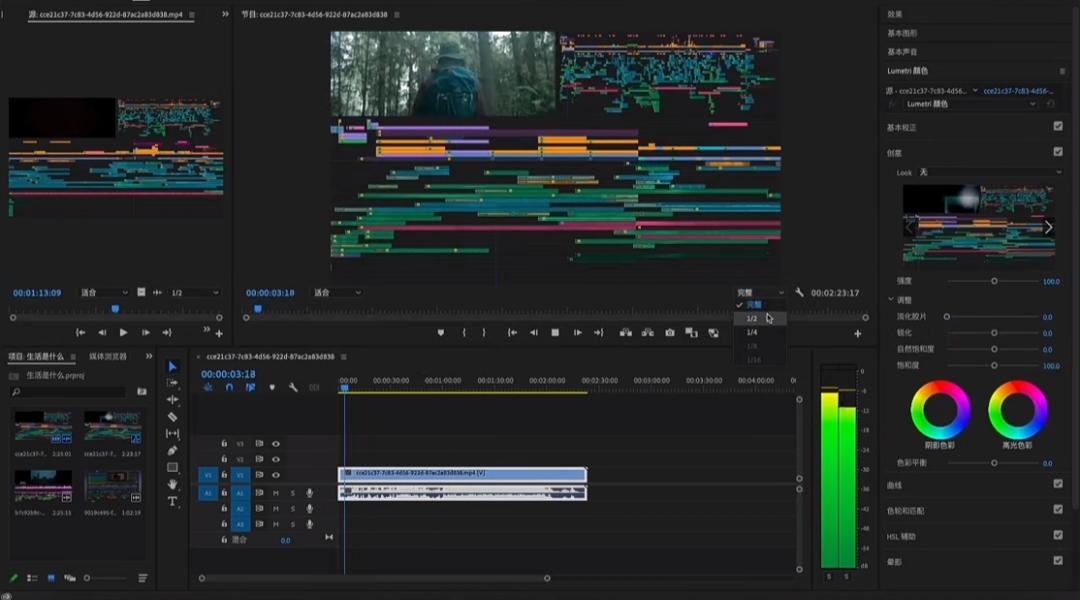Screen dimensions: 1080x600
Task: Toggle A1 source patching button
Action: click(x=208, y=493)
